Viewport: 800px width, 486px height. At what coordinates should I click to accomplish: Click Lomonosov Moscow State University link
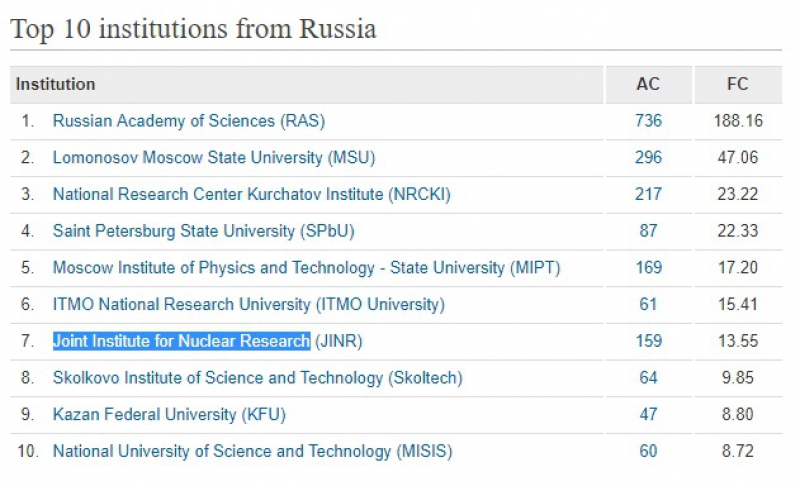point(214,158)
